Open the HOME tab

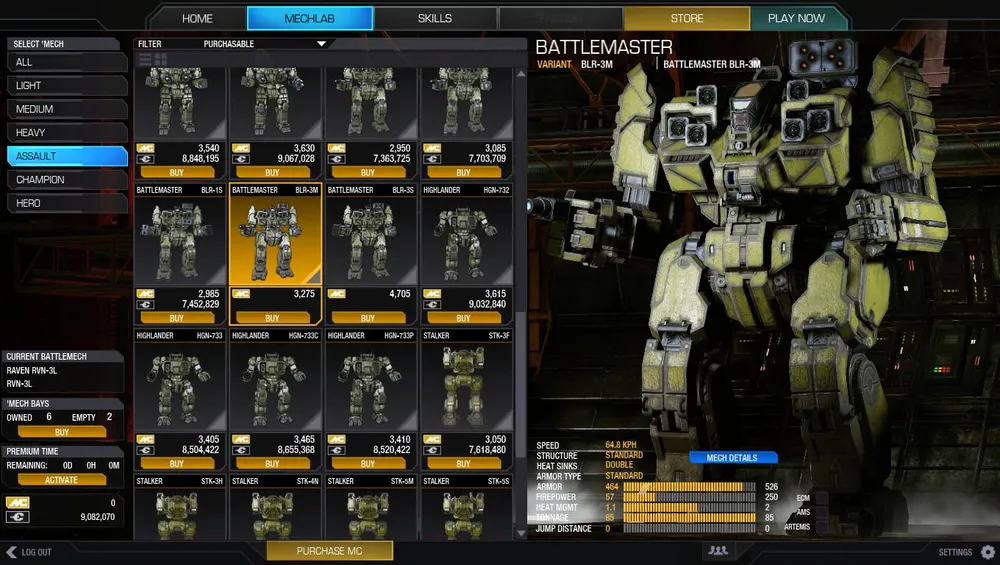197,18
